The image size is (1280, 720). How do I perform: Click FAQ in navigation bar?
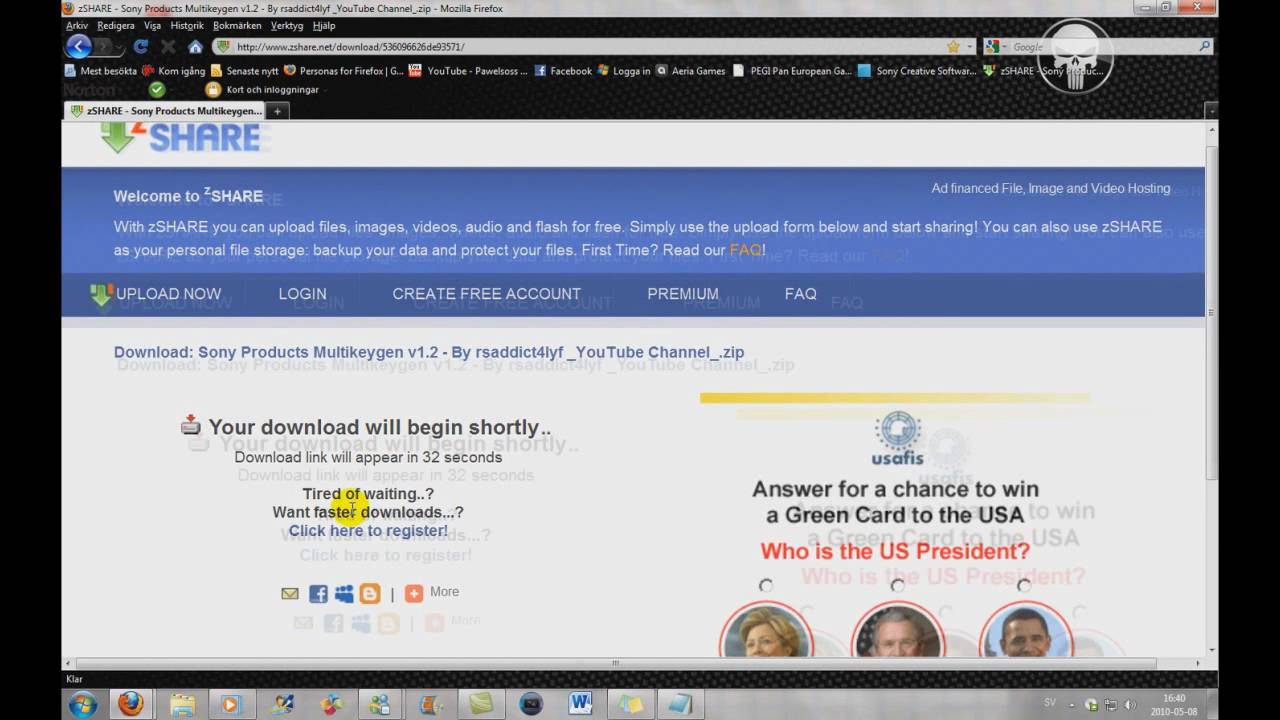(x=800, y=294)
